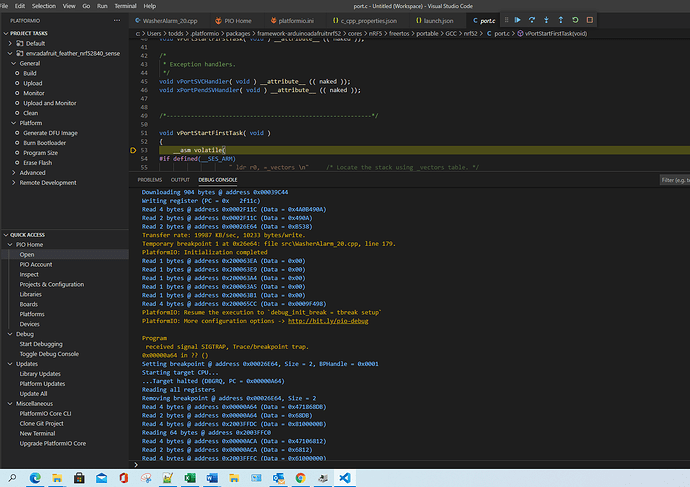Click breakpoint arrow marker at line 53
Image resolution: width=690 pixels, height=487 pixels.
133,150
